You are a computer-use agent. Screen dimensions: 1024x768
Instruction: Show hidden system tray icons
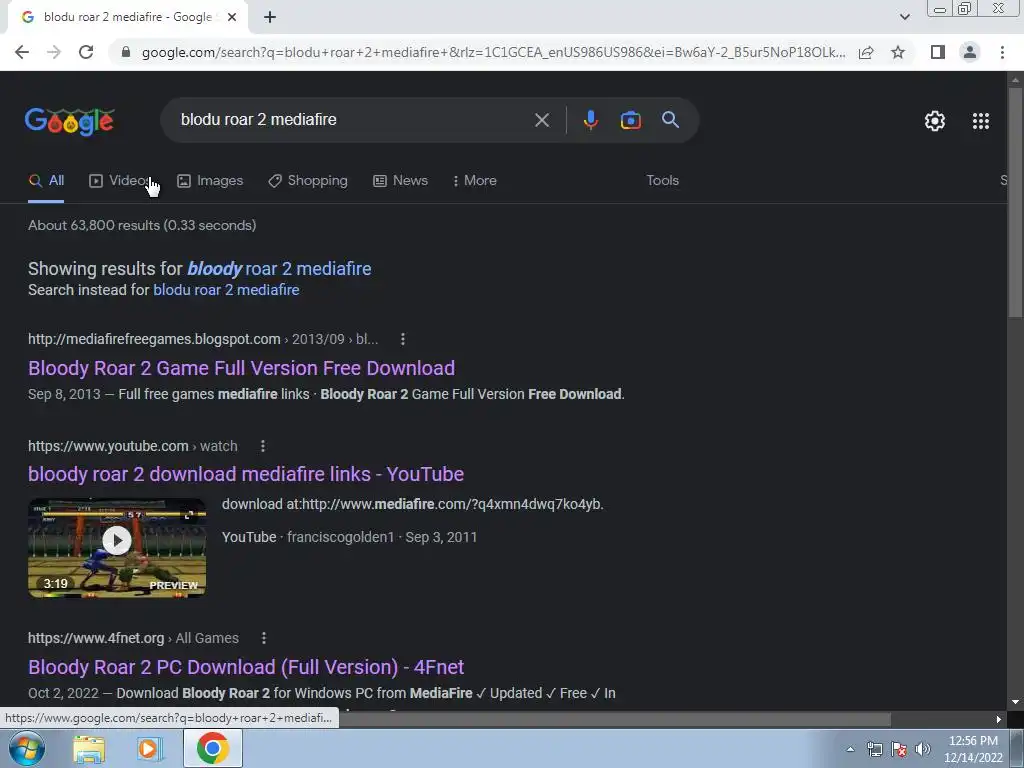850,749
